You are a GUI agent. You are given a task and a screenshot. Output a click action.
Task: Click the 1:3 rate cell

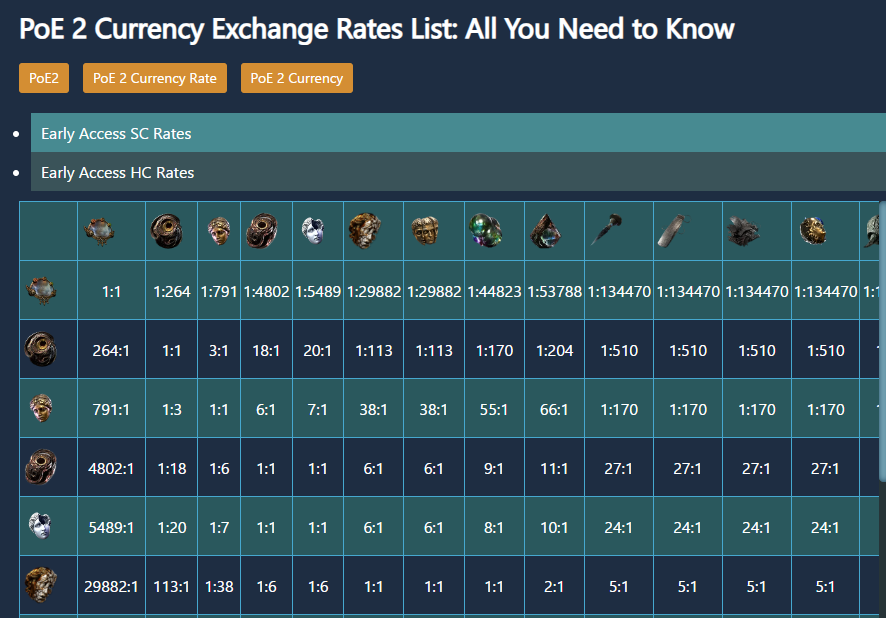172,409
